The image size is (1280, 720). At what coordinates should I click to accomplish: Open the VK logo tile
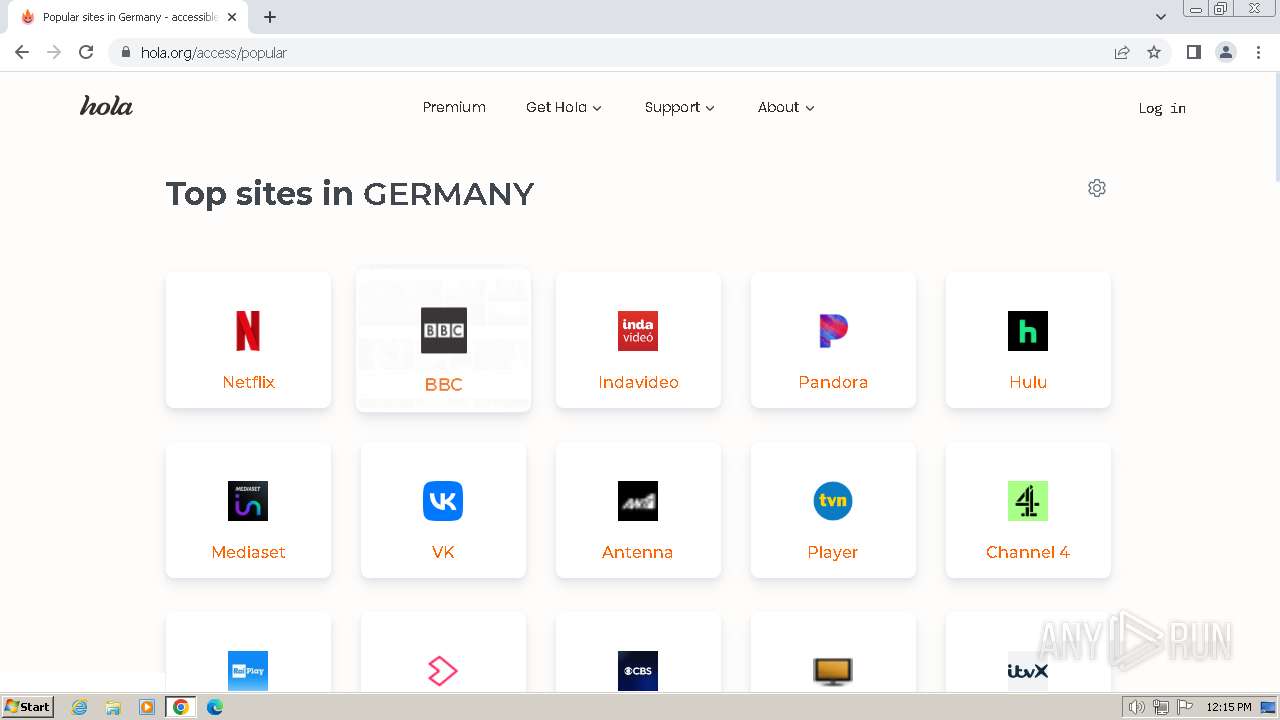[x=443, y=501]
